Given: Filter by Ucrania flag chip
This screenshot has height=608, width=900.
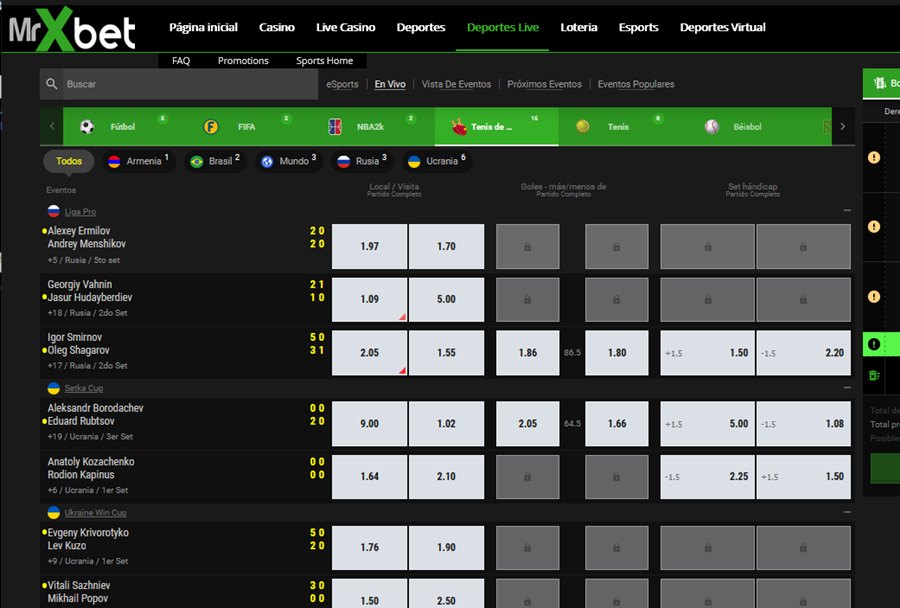Looking at the screenshot, I should [x=437, y=161].
